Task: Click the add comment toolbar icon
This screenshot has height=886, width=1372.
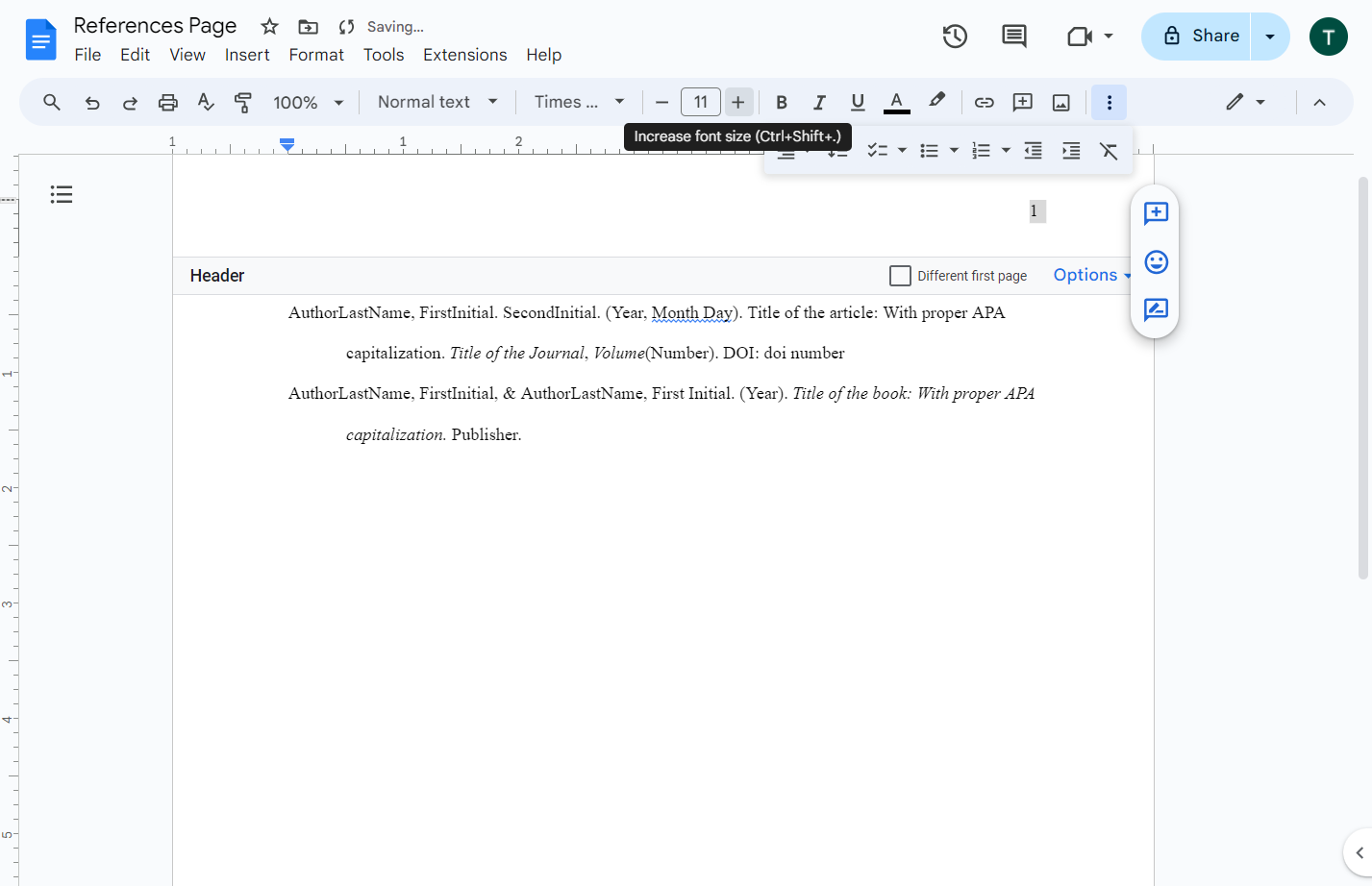Action: 1023,102
